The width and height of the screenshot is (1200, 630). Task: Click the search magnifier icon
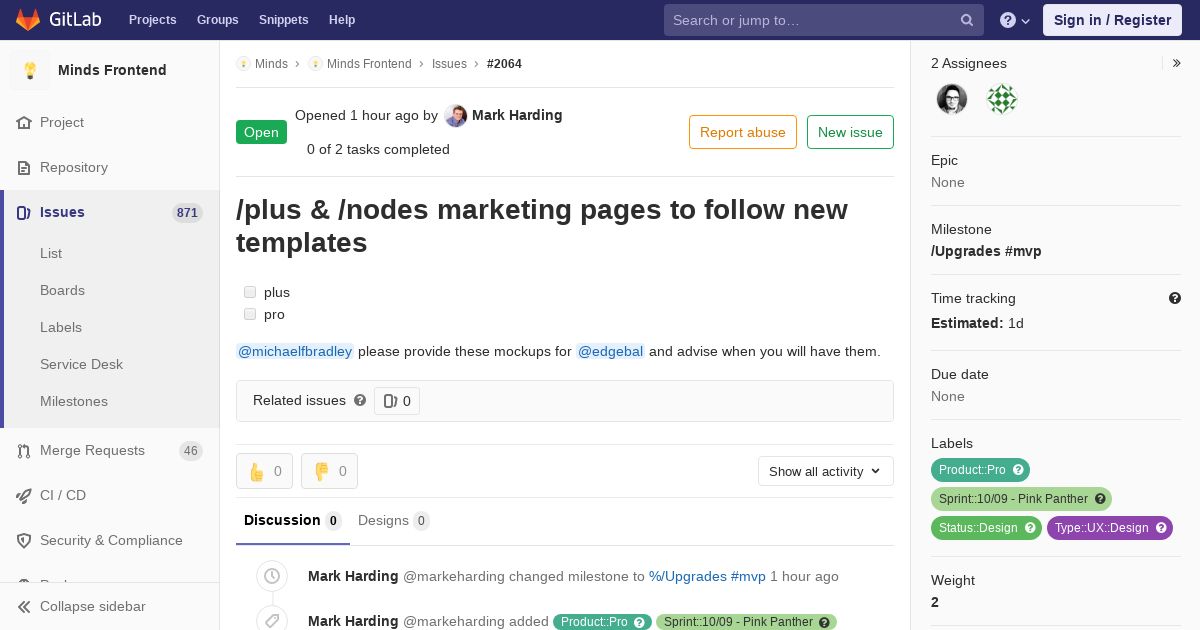(x=967, y=20)
